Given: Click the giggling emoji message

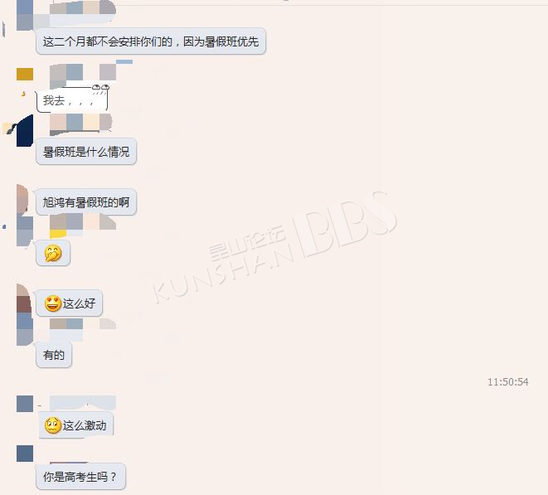Looking at the screenshot, I should tap(53, 253).
